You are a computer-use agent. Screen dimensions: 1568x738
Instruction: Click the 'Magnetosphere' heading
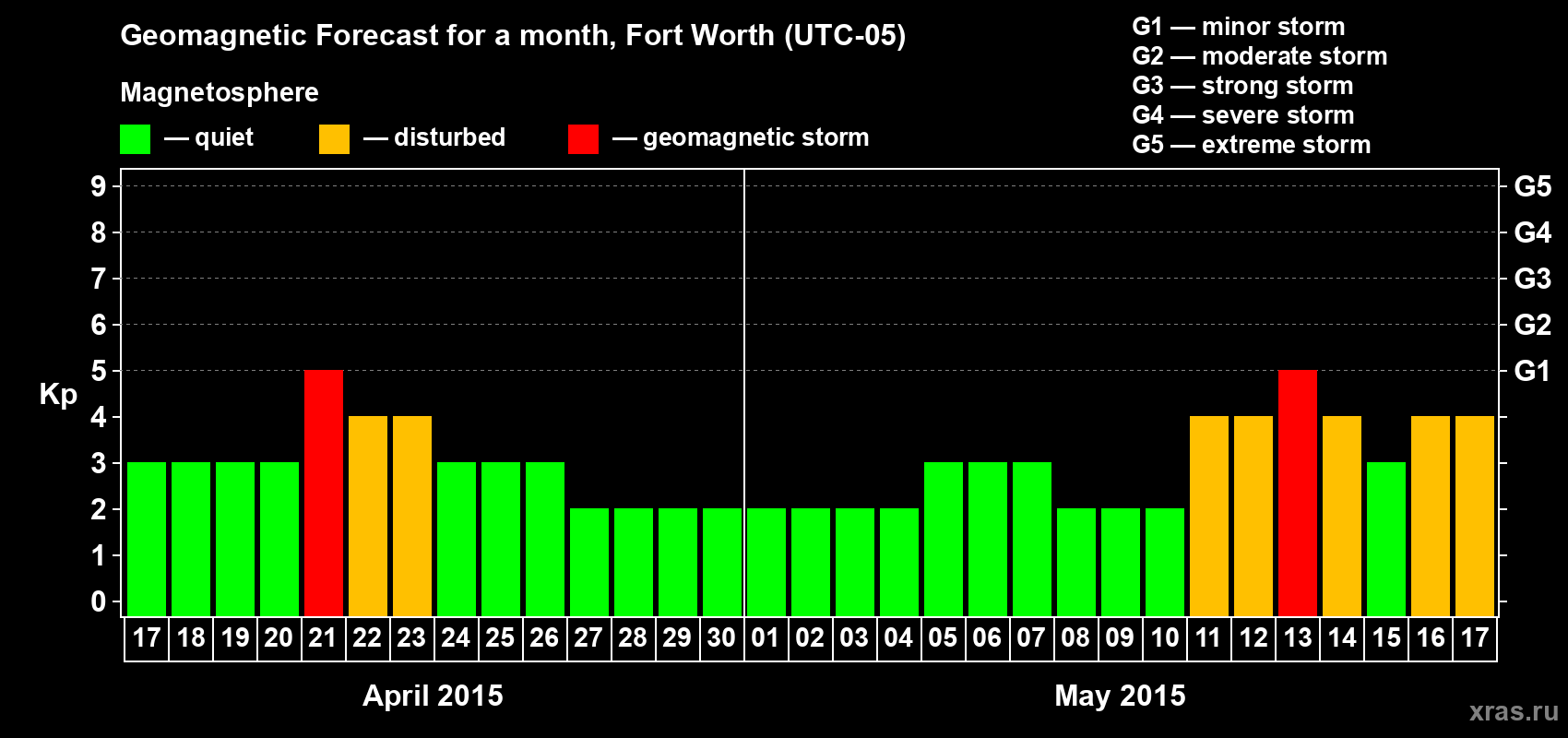pyautogui.click(x=220, y=93)
